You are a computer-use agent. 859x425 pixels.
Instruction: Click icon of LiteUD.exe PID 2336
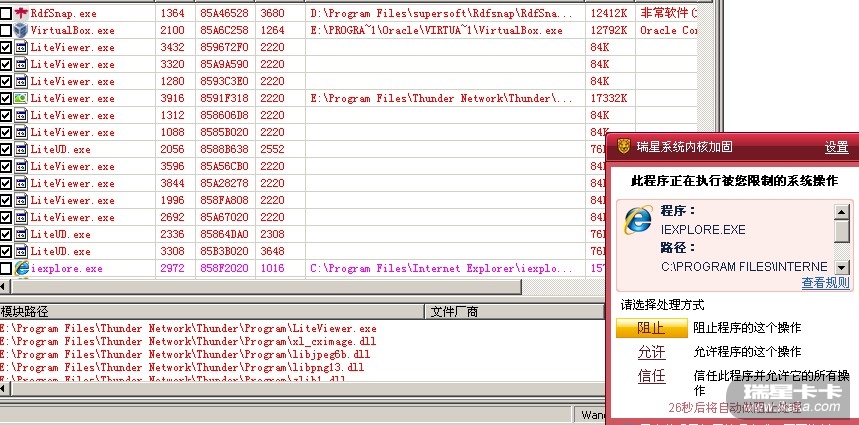click(x=21, y=234)
